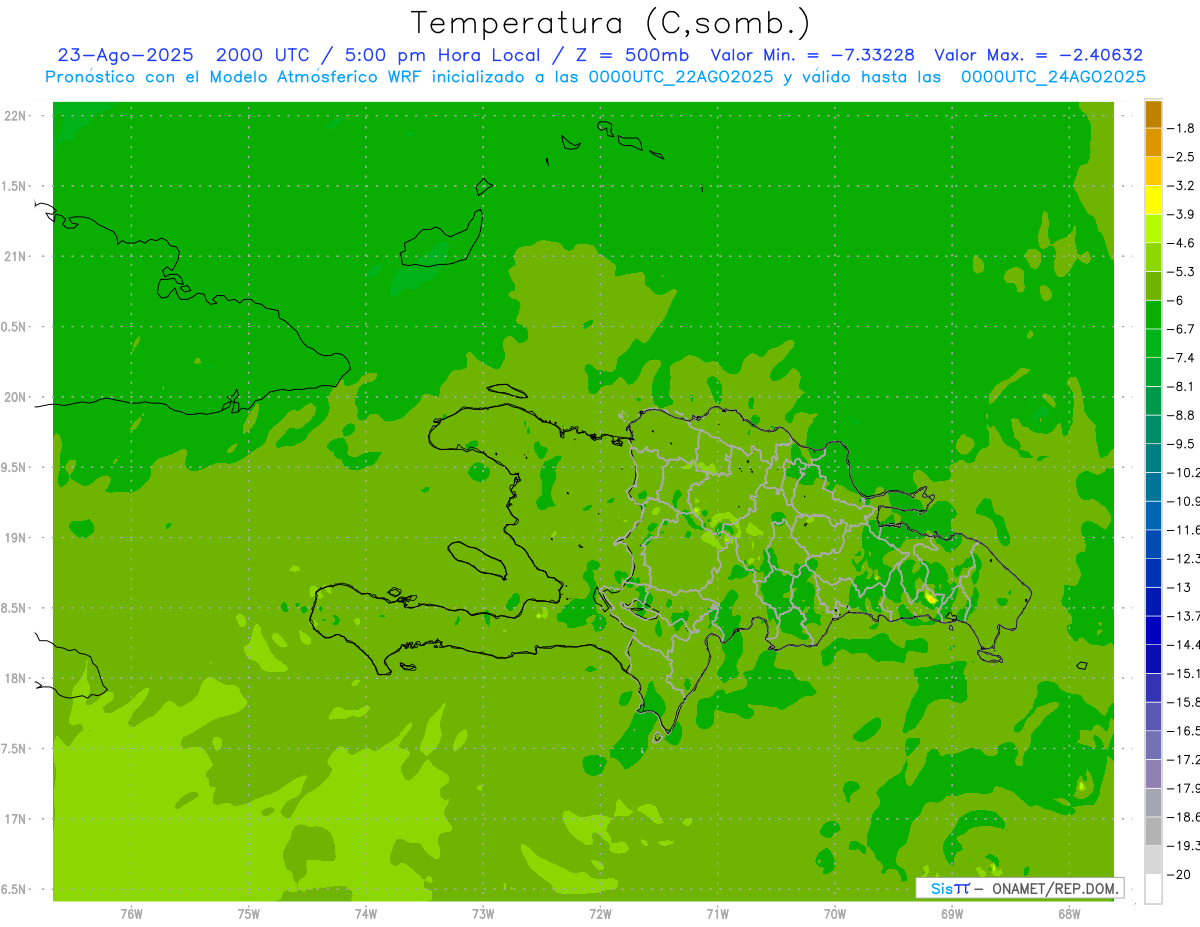This screenshot has height=927, width=1200.
Task: Click the -15.1 colorbar value label
Action: pyautogui.click(x=1184, y=673)
